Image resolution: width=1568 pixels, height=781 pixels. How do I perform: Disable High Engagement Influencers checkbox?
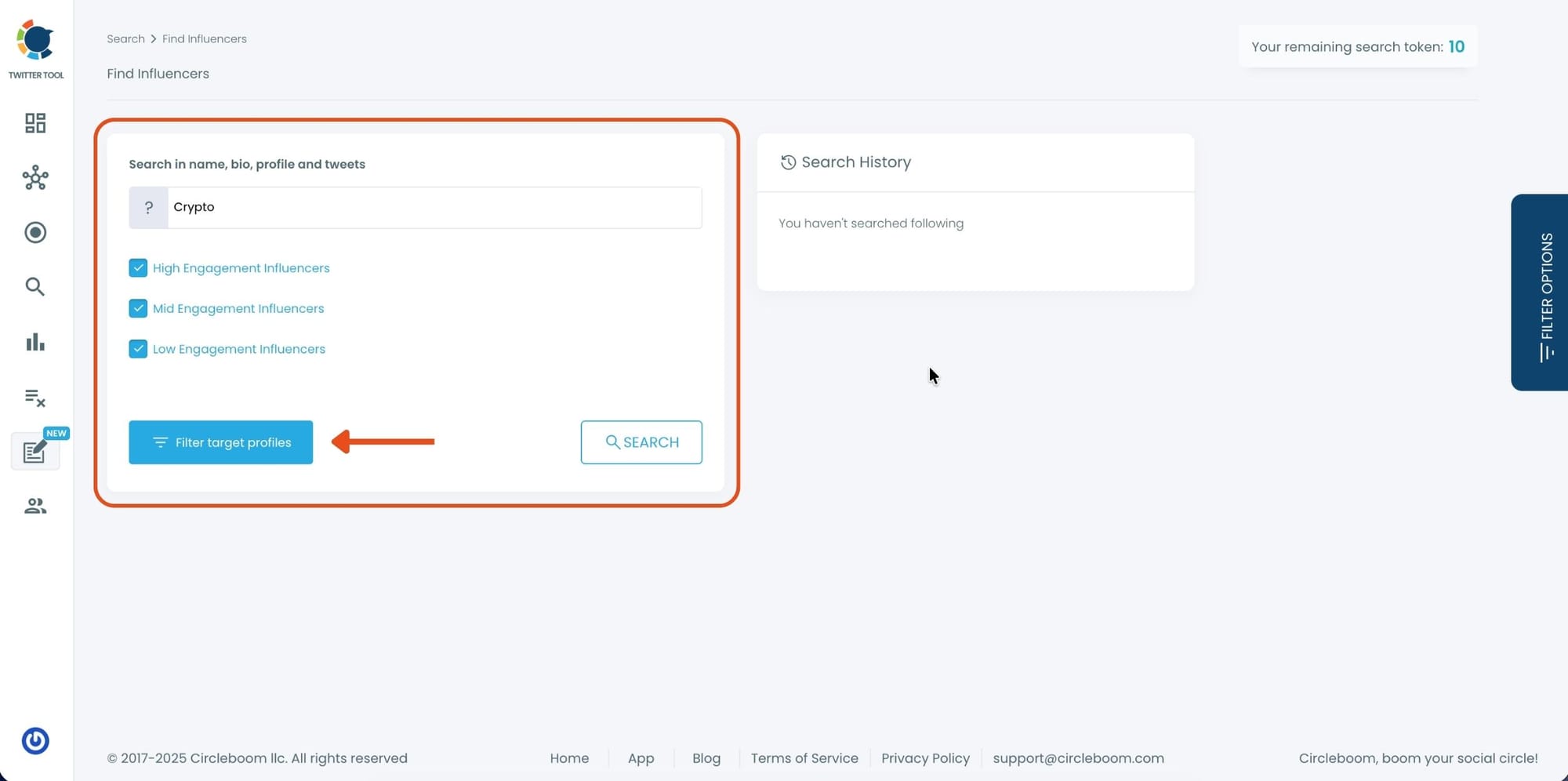coord(138,267)
